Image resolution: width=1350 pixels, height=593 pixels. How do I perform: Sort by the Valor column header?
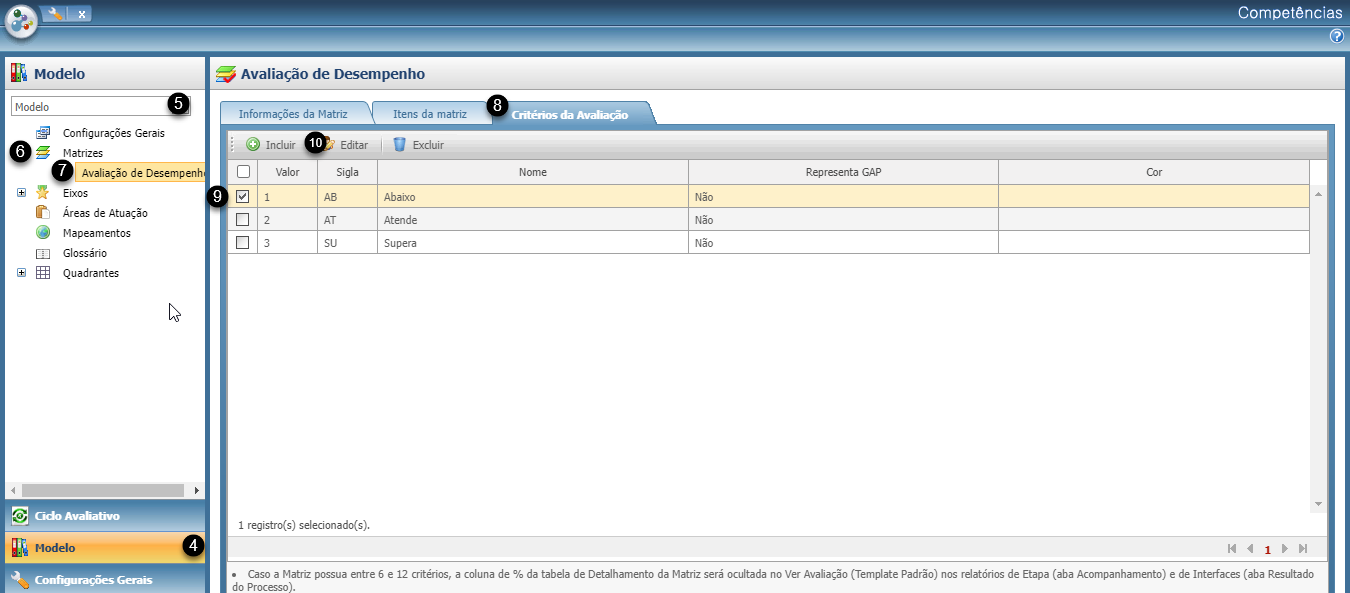(287, 172)
